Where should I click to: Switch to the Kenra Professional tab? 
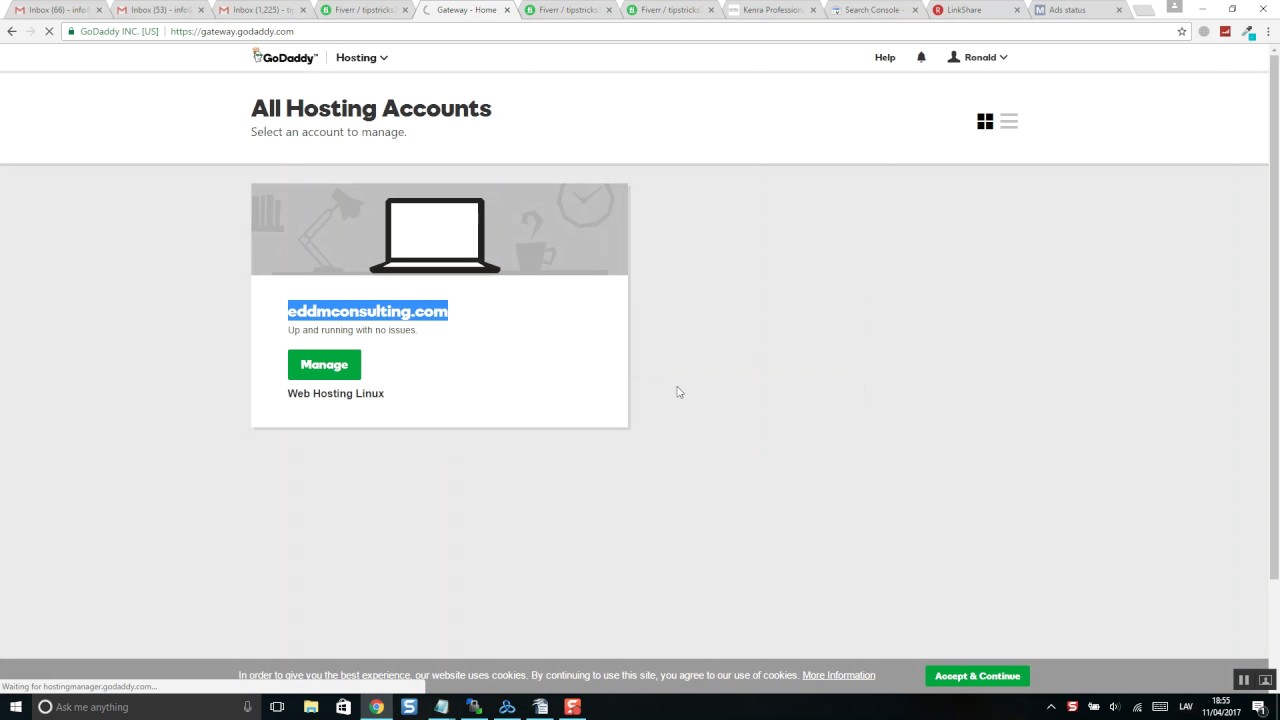[771, 10]
